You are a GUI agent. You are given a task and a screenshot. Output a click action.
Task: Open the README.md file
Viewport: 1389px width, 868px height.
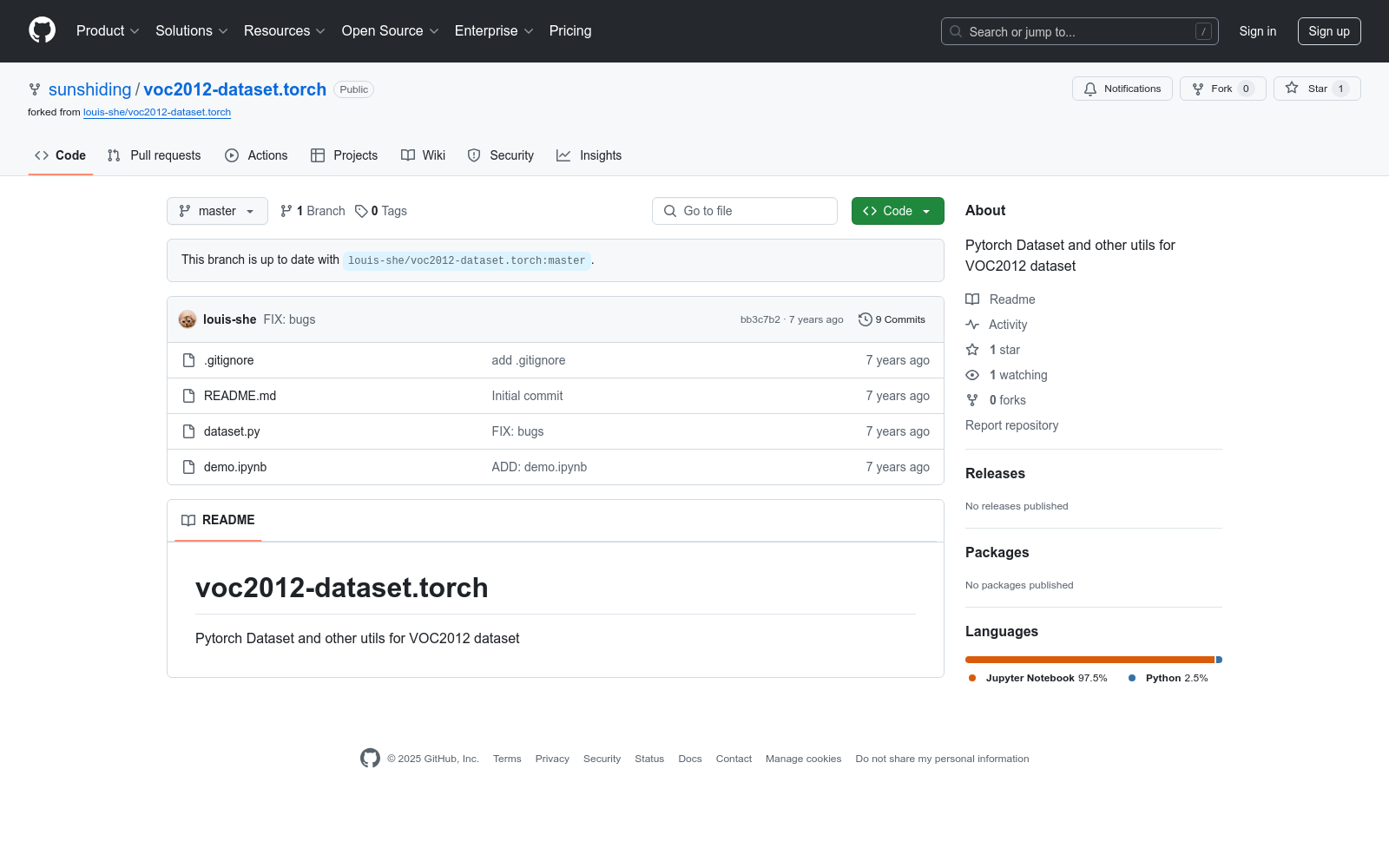click(240, 396)
